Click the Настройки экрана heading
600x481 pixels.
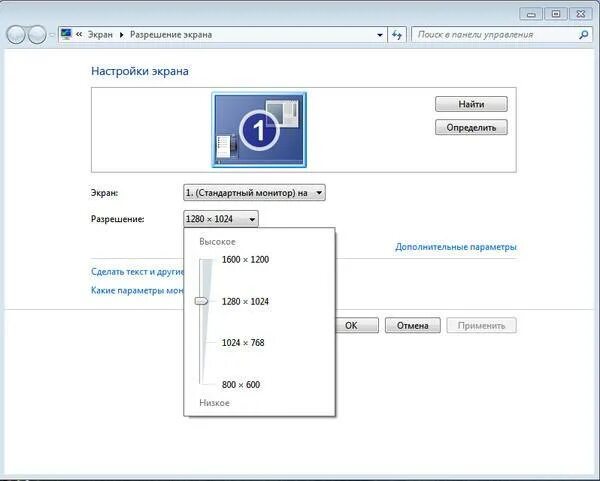[x=140, y=71]
